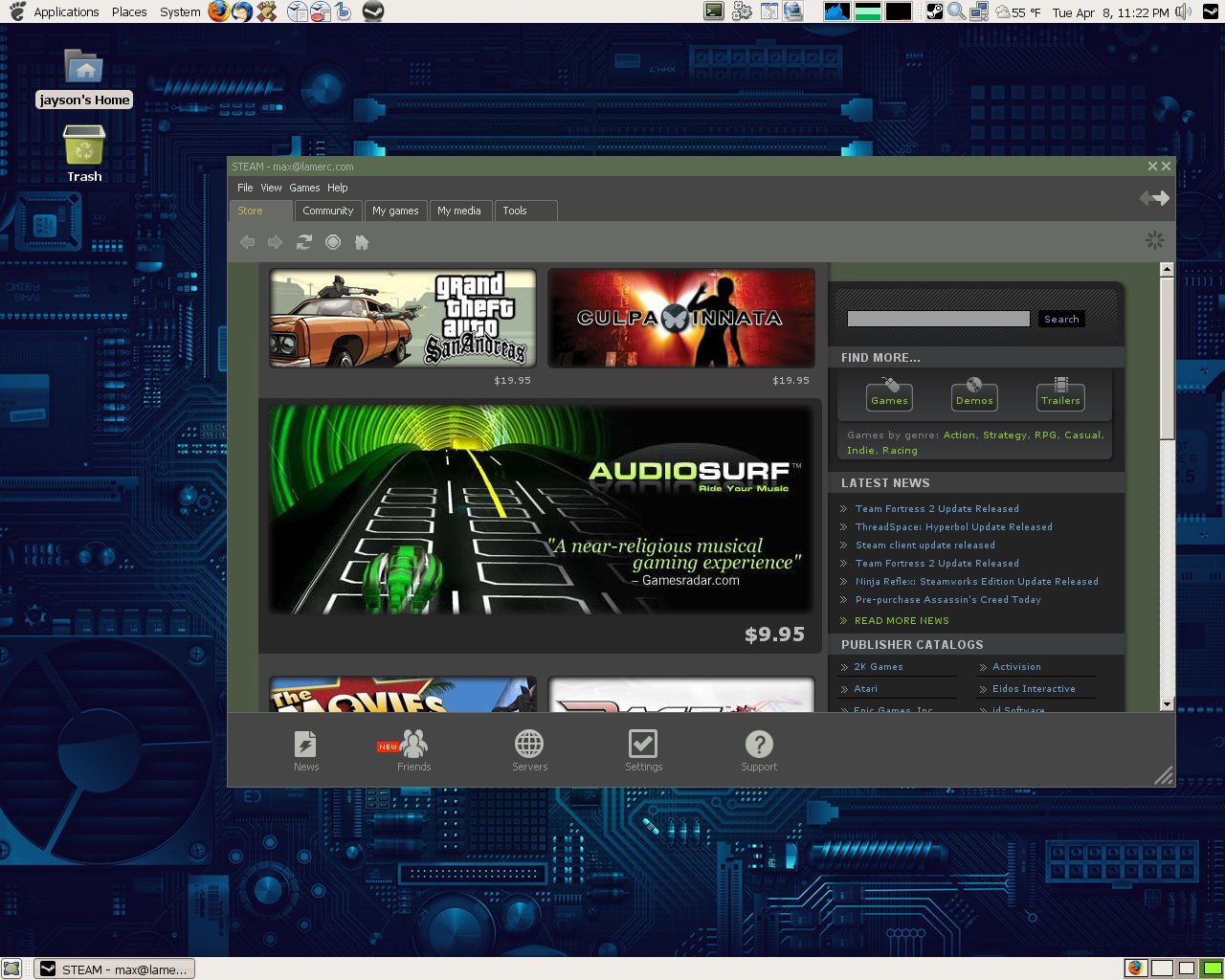This screenshot has height=980, width=1225.
Task: Open the Steam launcher in top panel
Action: [373, 11]
